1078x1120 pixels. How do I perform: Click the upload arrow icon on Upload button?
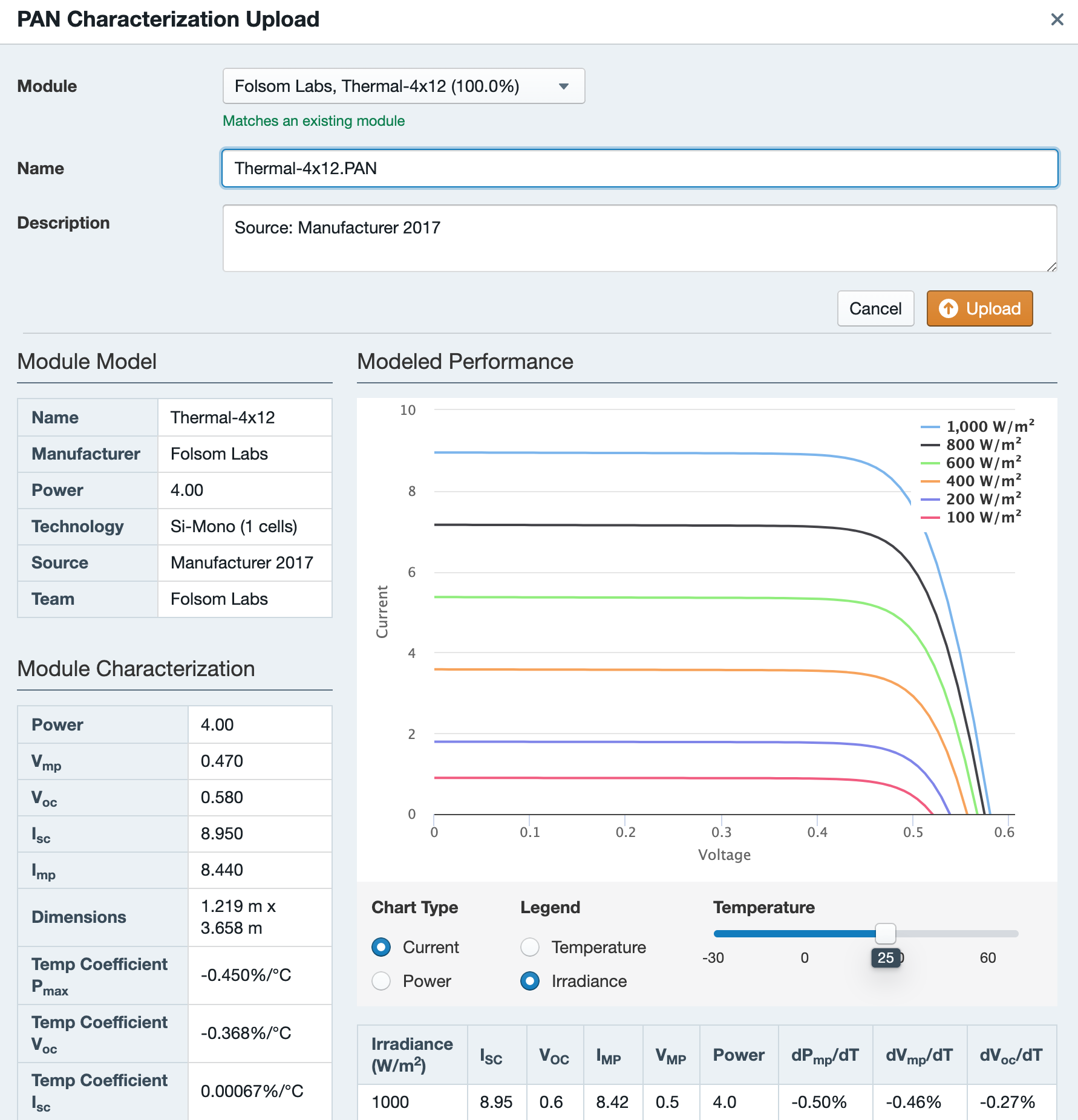click(x=948, y=308)
